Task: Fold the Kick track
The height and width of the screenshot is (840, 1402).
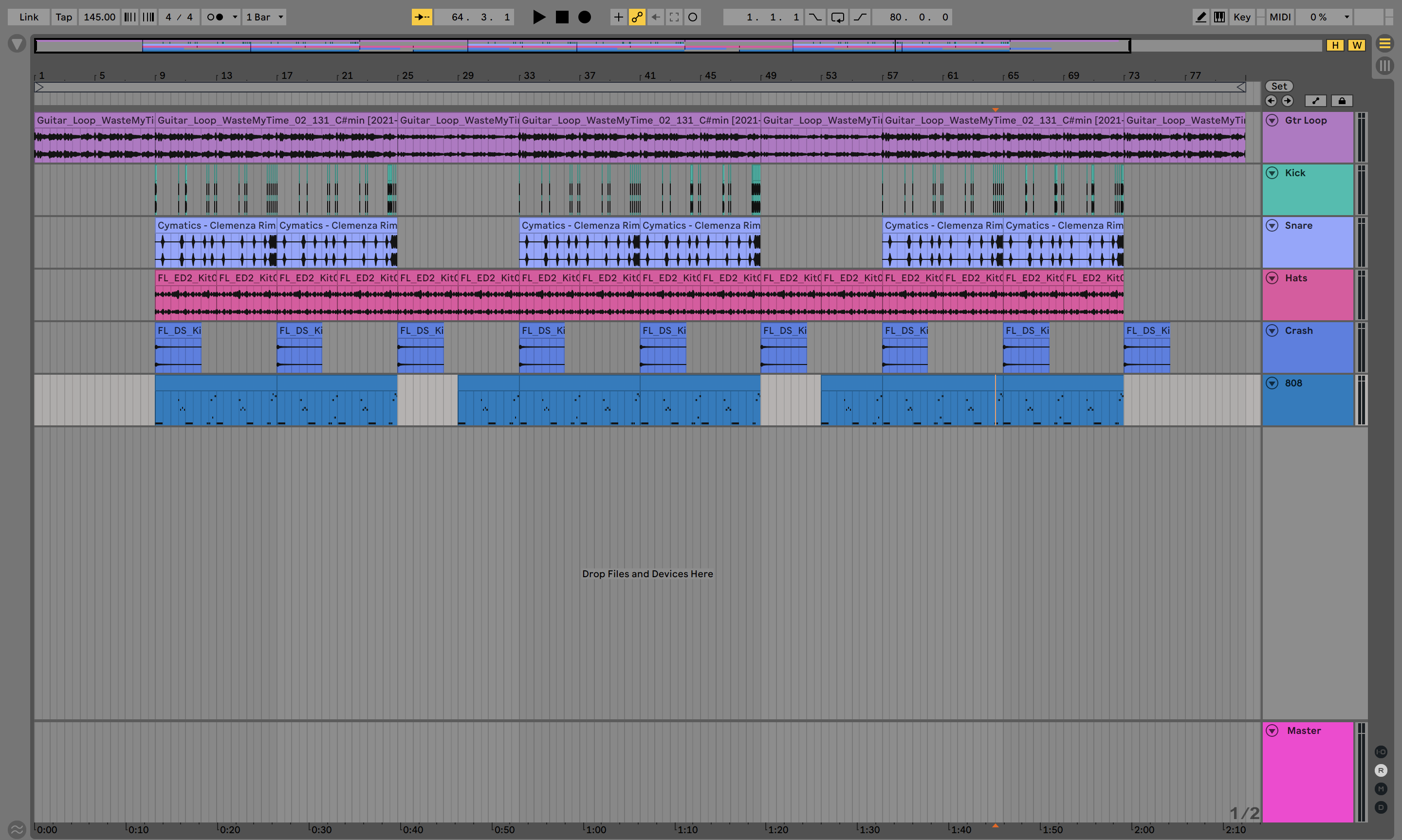Action: 1273,173
